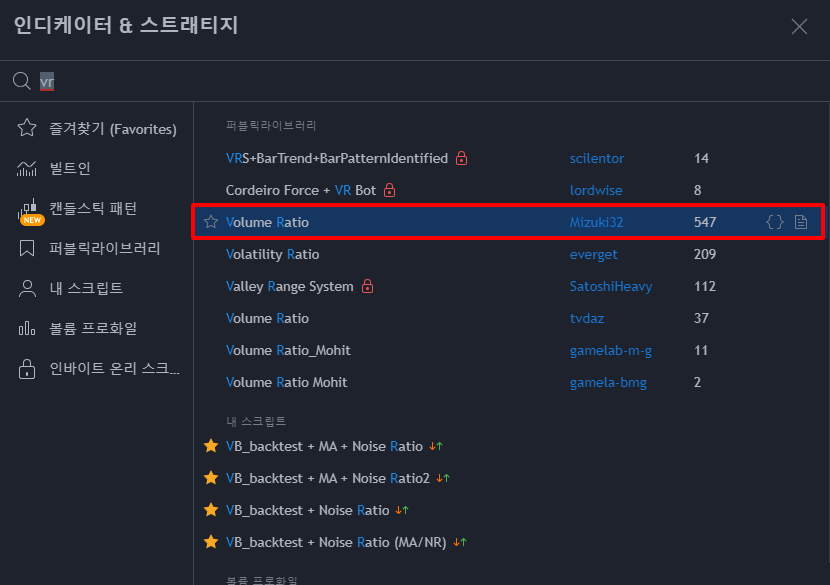Click the lock icon next to Valley Range System
The height and width of the screenshot is (585, 830).
point(368,287)
